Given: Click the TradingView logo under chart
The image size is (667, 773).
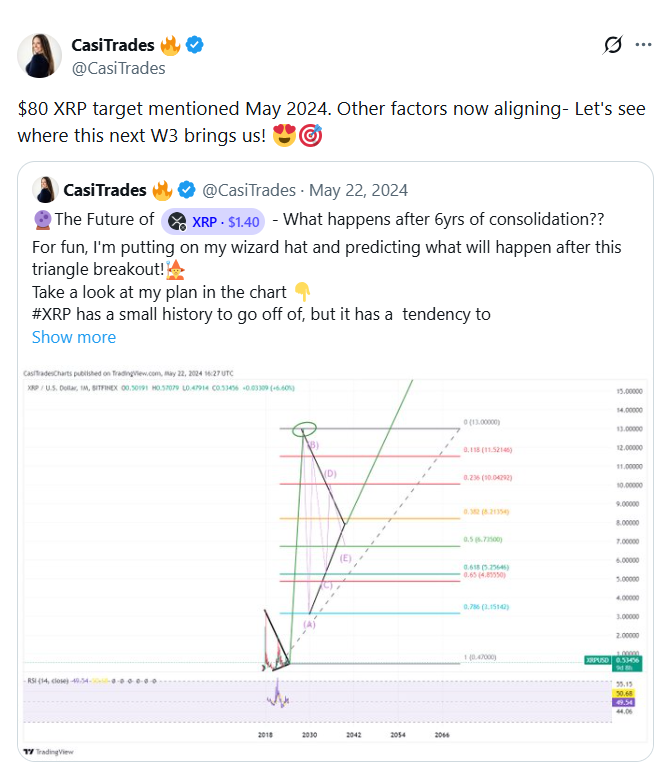Looking at the screenshot, I should 42,751.
